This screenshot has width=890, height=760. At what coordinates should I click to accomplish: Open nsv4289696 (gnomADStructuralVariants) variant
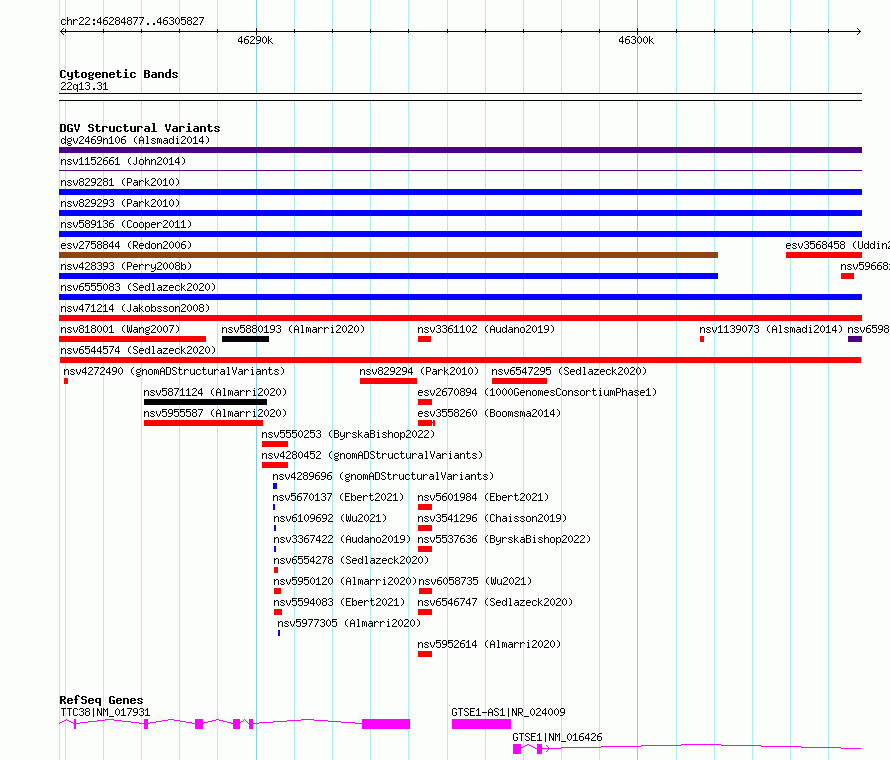tap(383, 476)
